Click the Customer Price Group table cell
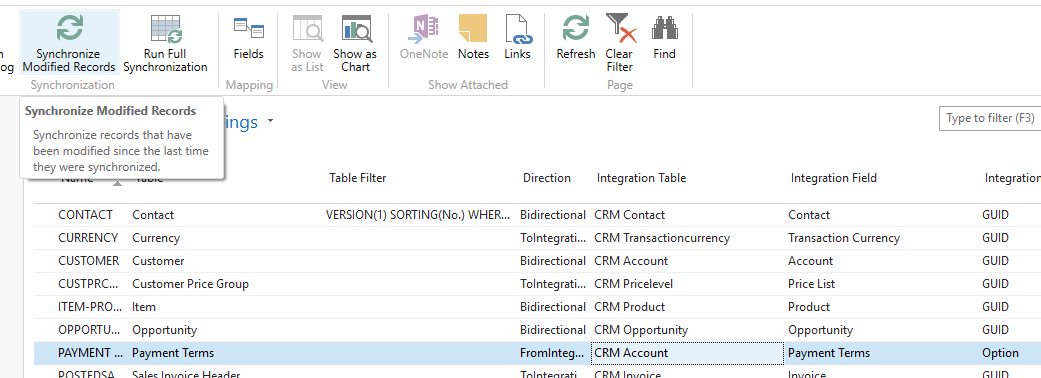1041x378 pixels. [x=191, y=284]
